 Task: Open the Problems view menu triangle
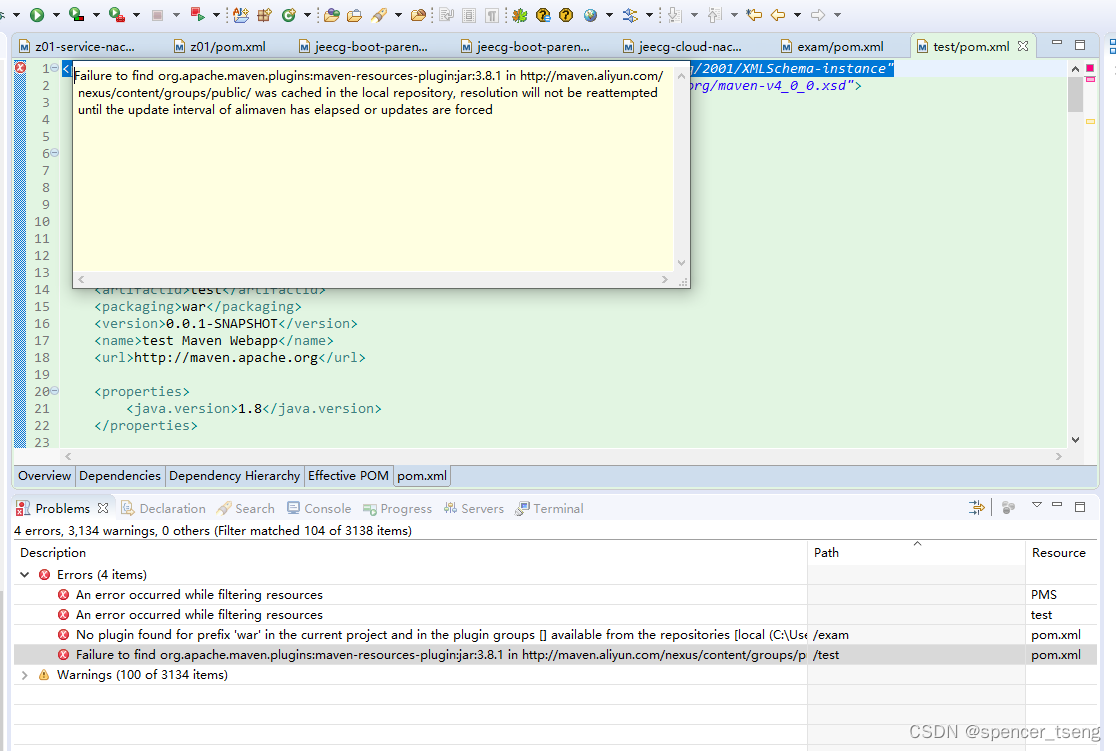pos(1037,506)
